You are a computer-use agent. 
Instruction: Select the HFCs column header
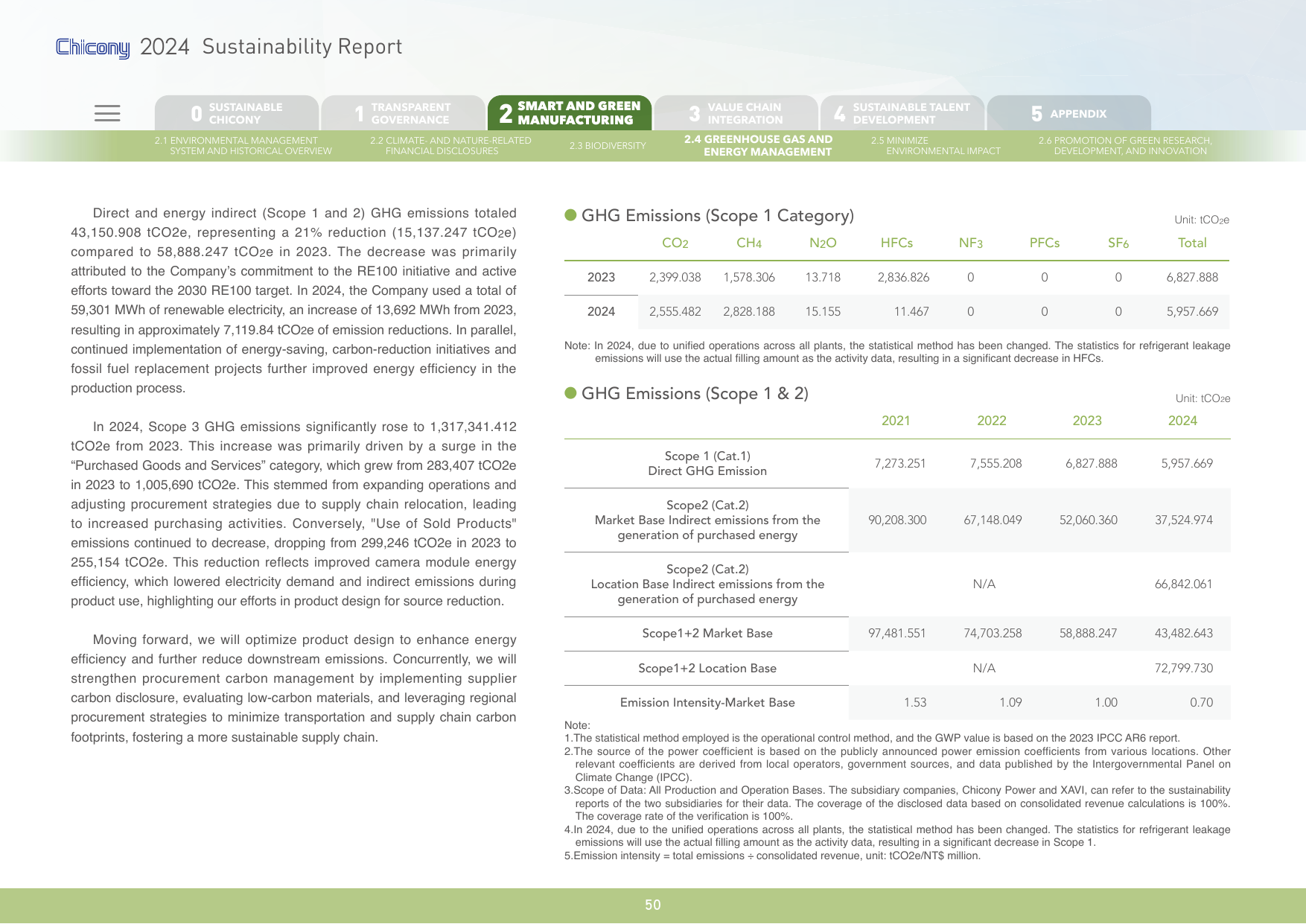tap(896, 243)
